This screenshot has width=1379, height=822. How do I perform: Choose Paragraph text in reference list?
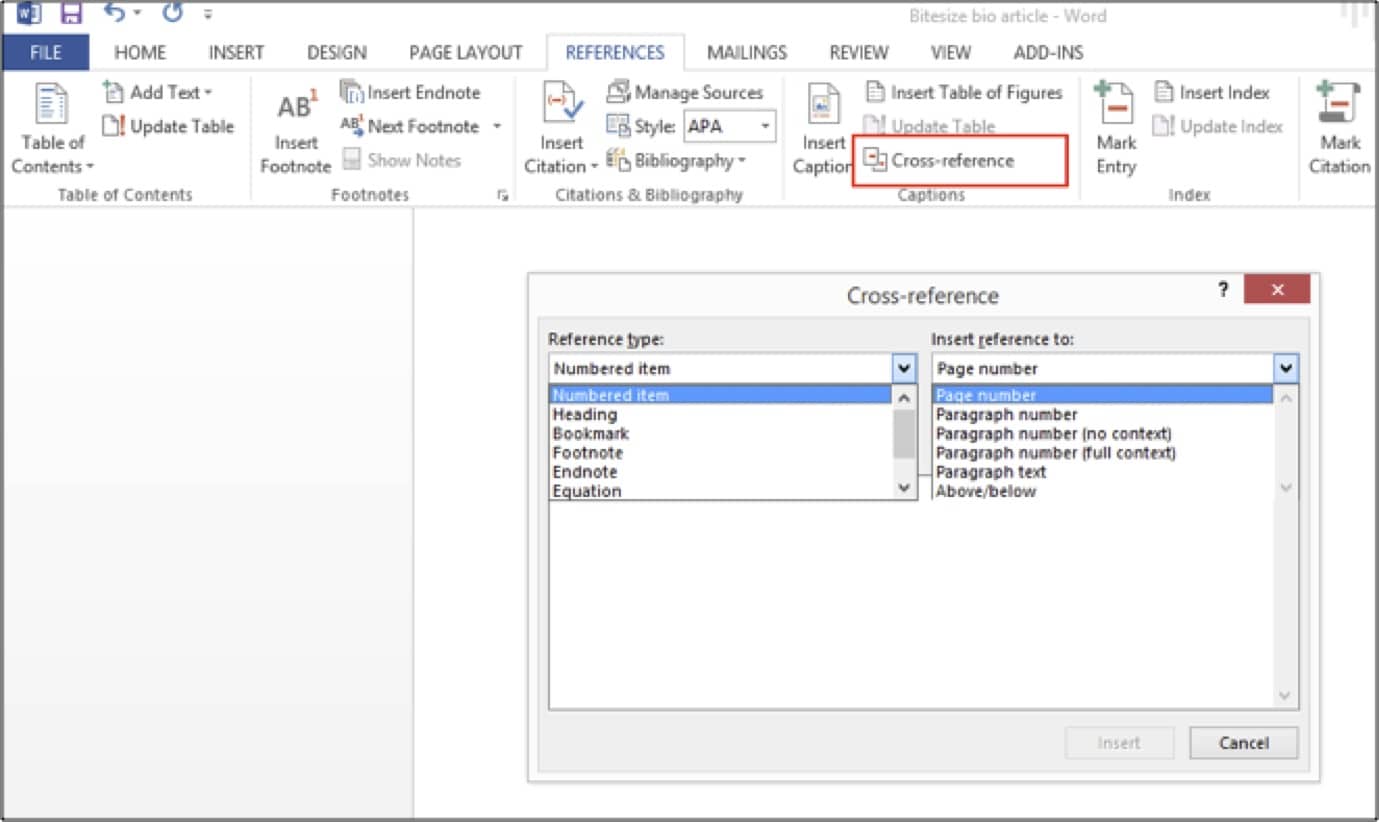click(x=991, y=472)
